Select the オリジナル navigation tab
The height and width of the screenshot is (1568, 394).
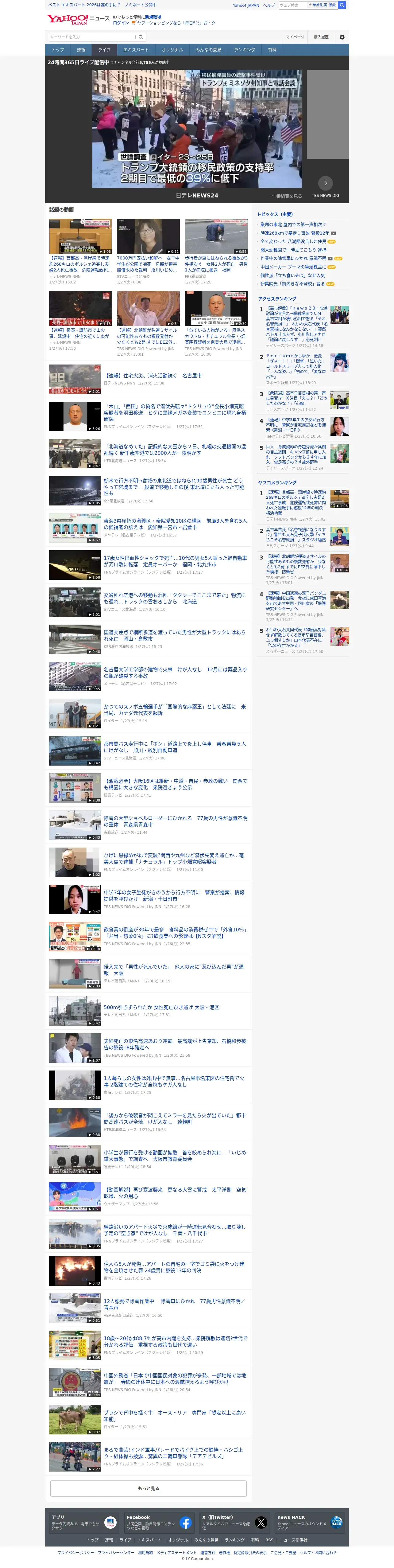tap(172, 50)
